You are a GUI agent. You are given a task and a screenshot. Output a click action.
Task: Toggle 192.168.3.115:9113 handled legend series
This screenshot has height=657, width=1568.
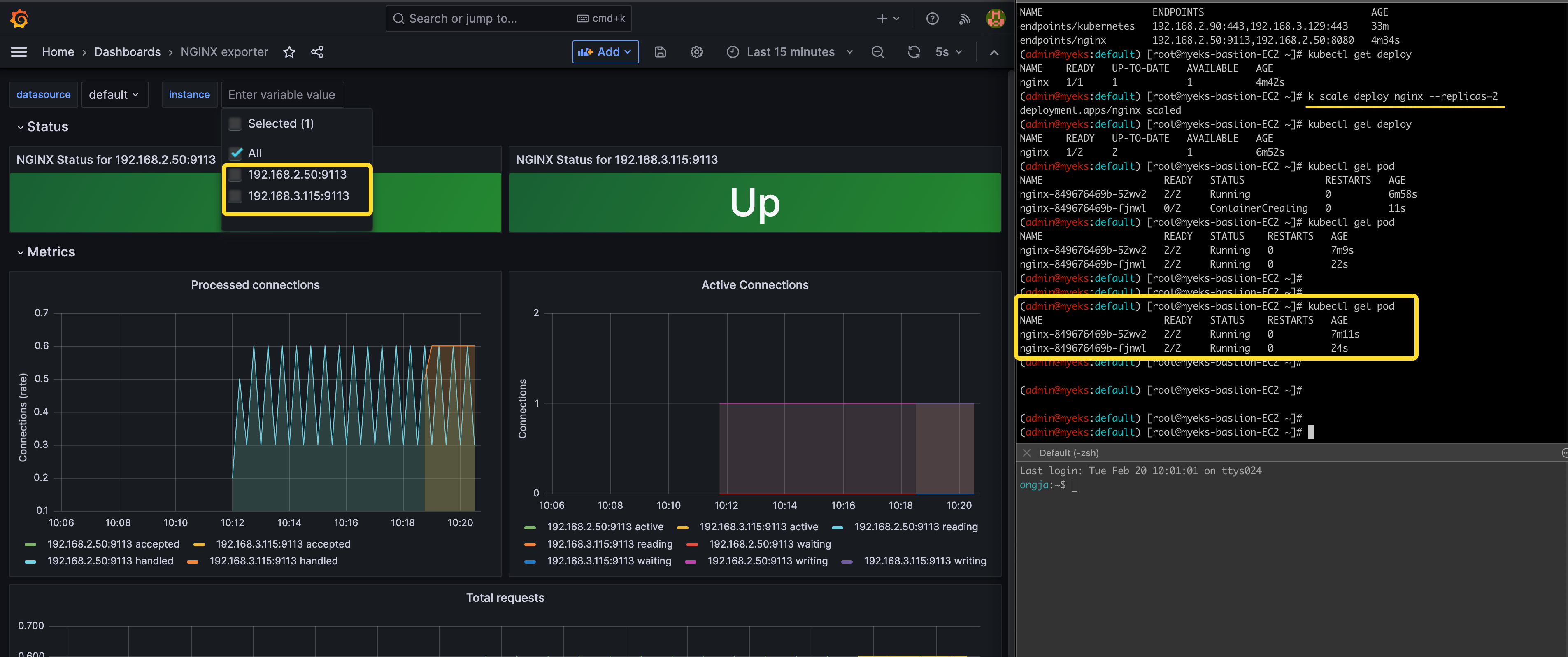tap(273, 561)
